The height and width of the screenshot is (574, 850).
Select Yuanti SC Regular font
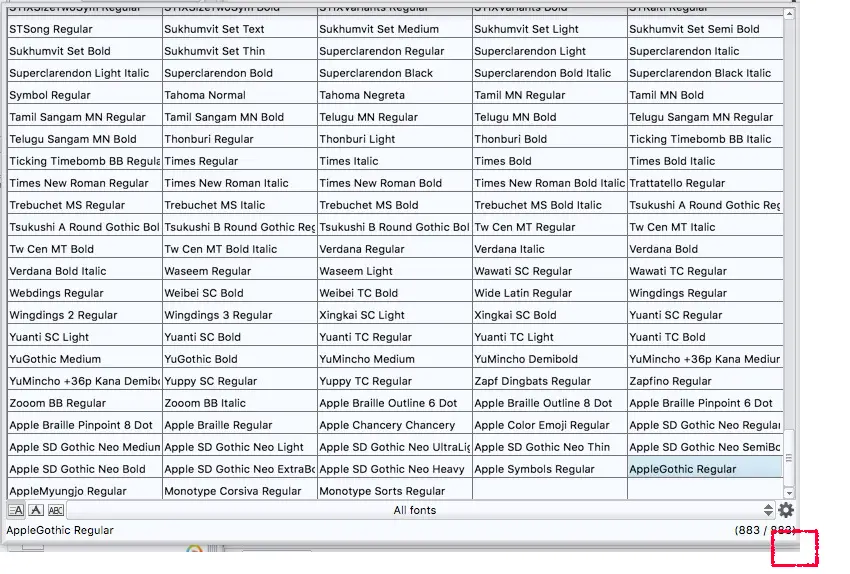pyautogui.click(x=705, y=315)
